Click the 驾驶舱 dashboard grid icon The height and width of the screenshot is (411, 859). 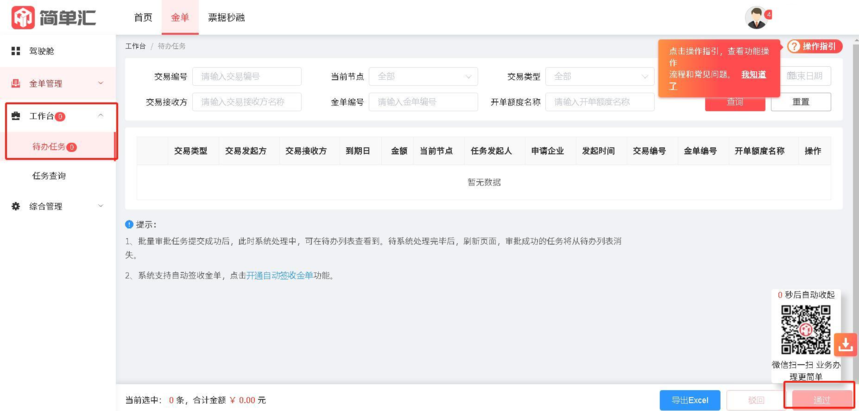pyautogui.click(x=16, y=51)
